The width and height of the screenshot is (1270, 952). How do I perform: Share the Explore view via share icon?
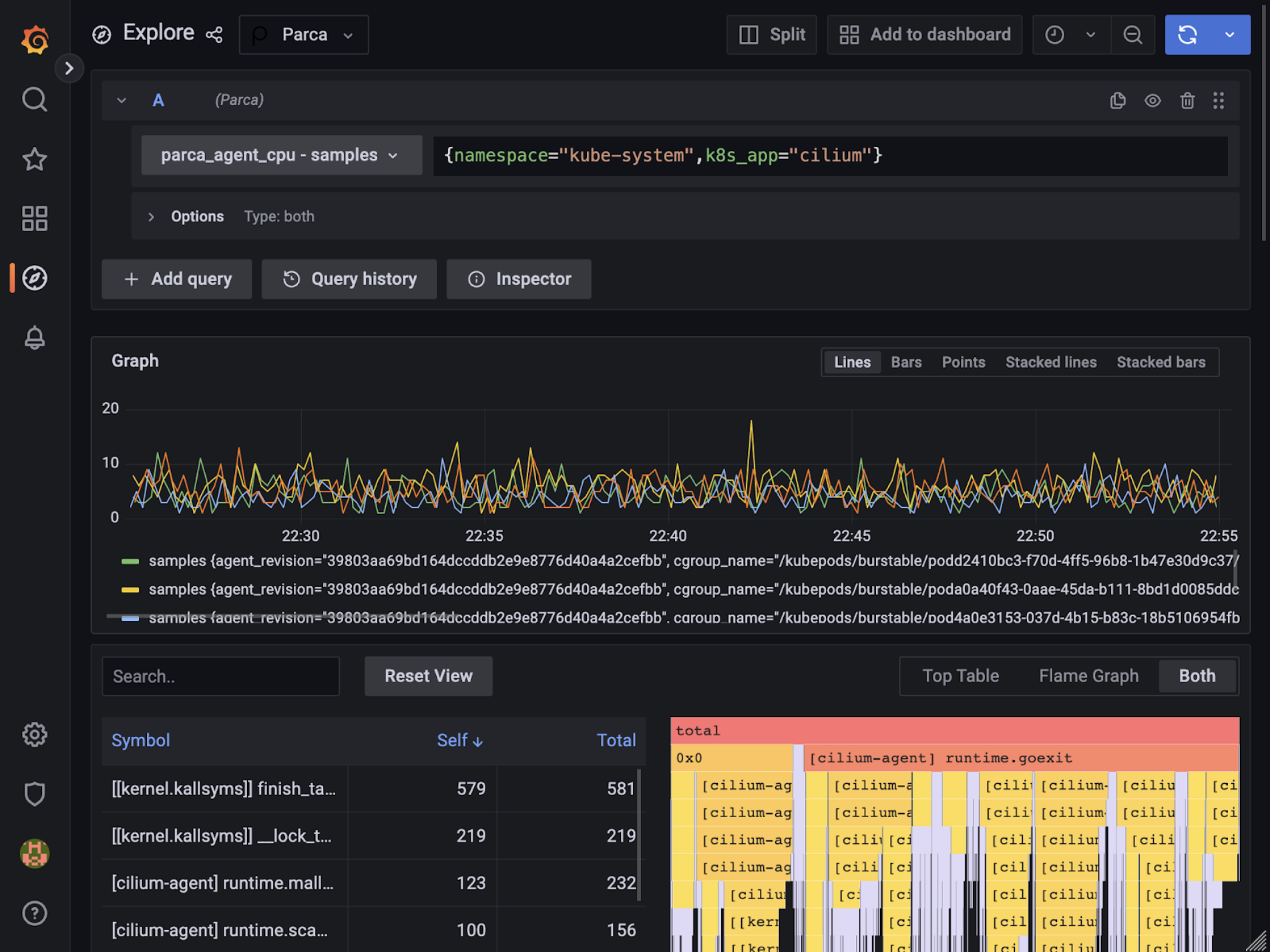coord(214,35)
